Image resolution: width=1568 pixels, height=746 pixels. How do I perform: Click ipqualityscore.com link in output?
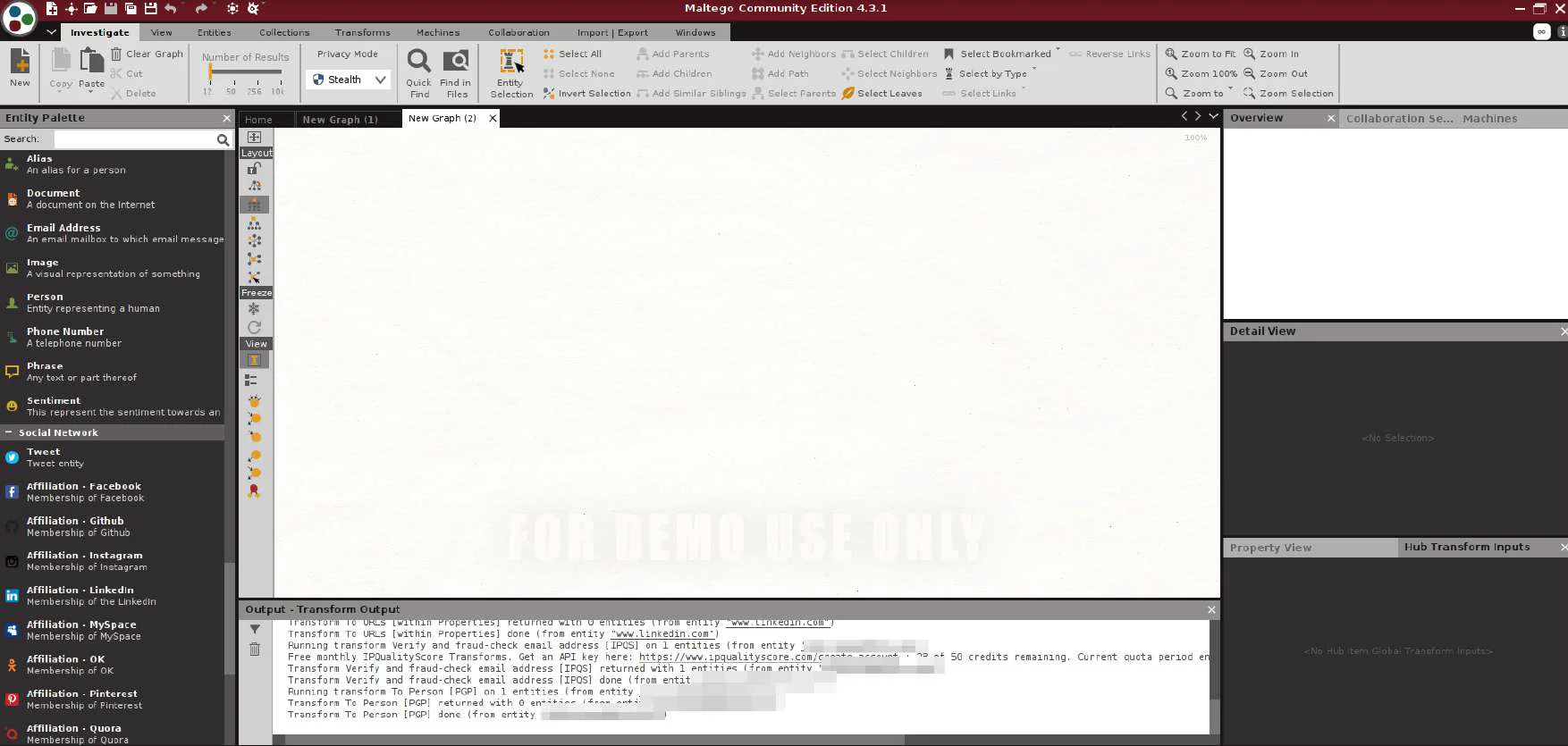click(769, 657)
